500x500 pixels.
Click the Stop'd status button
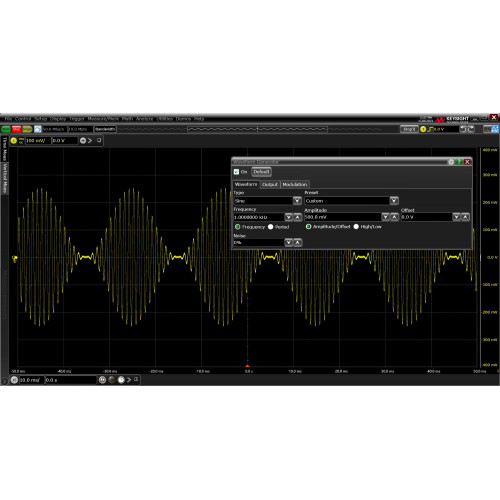(409, 129)
